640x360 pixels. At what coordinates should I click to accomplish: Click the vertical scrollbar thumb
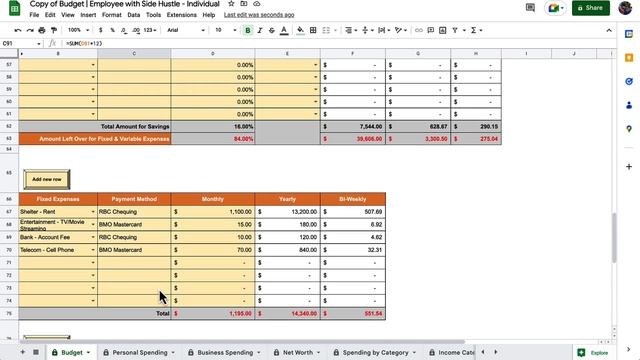tap(614, 238)
